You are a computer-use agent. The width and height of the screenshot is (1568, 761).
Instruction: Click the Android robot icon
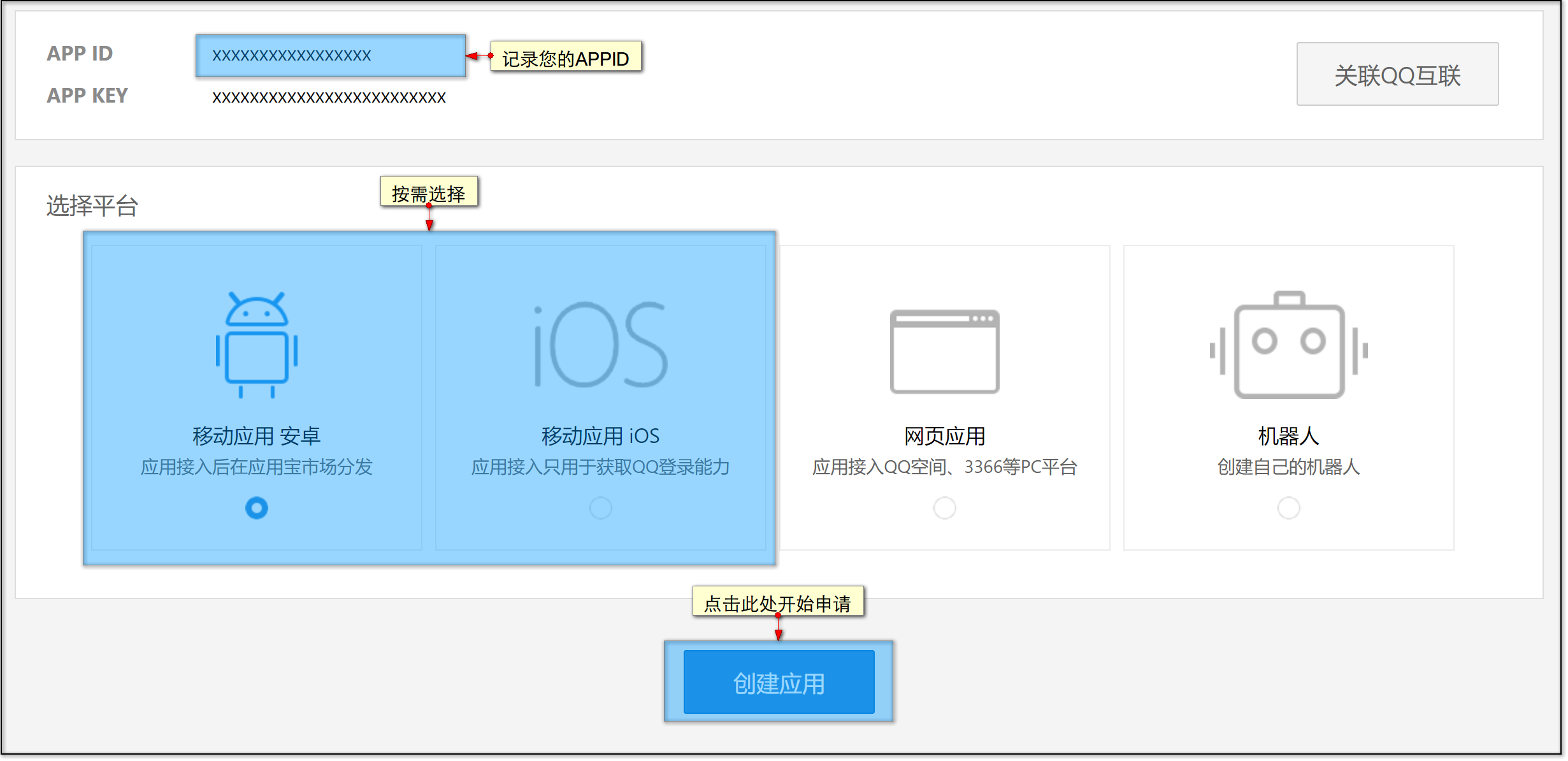tap(257, 345)
